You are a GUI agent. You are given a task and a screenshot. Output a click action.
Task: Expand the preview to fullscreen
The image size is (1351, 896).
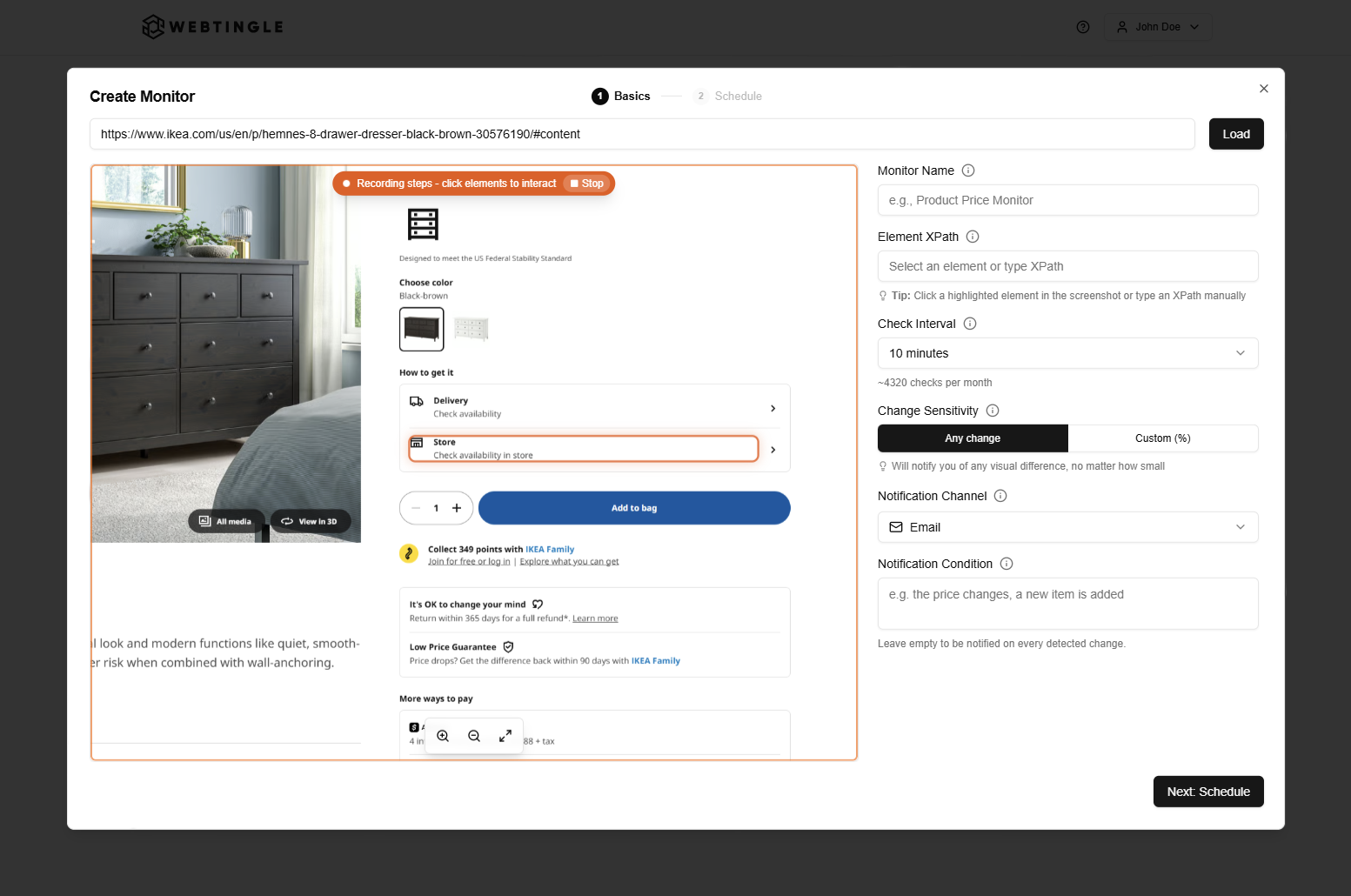tap(505, 736)
